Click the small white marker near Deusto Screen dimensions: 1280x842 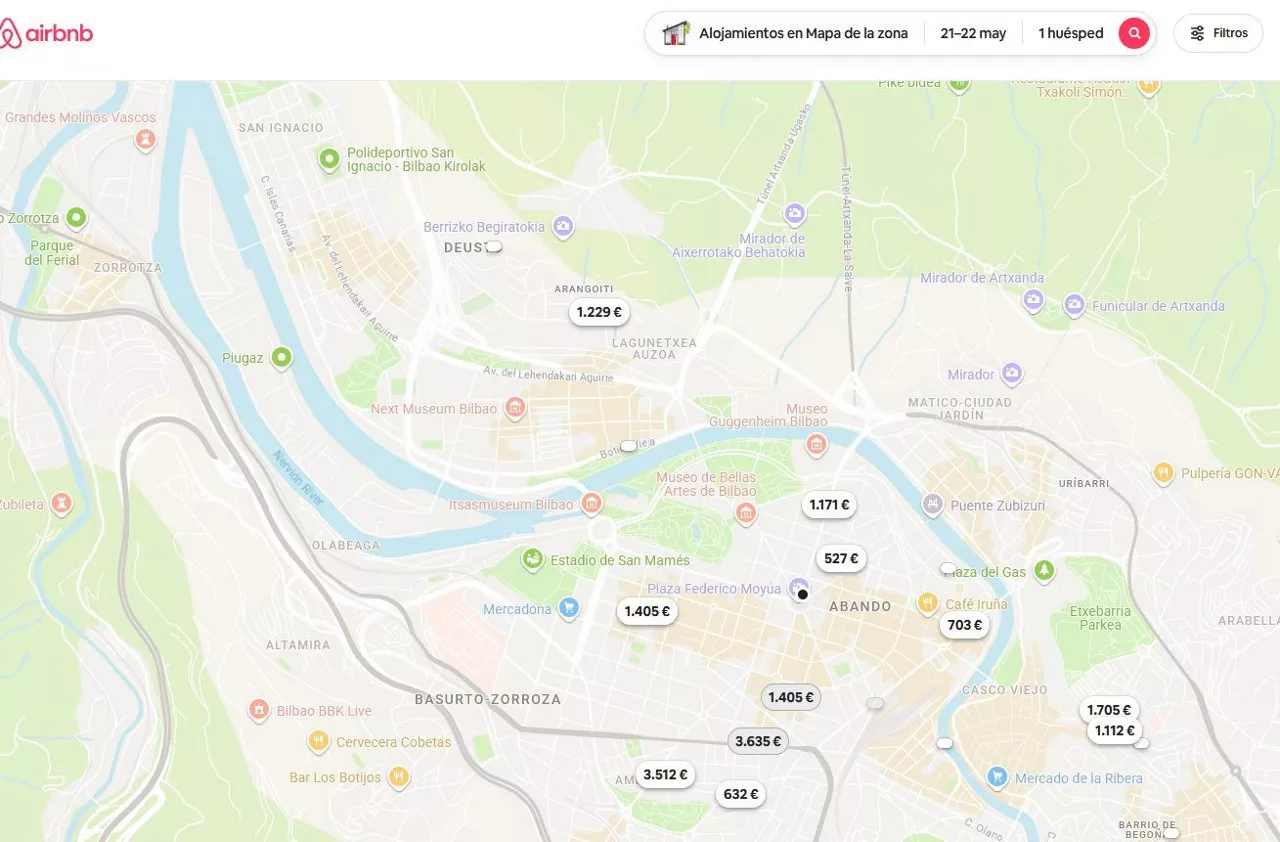493,246
